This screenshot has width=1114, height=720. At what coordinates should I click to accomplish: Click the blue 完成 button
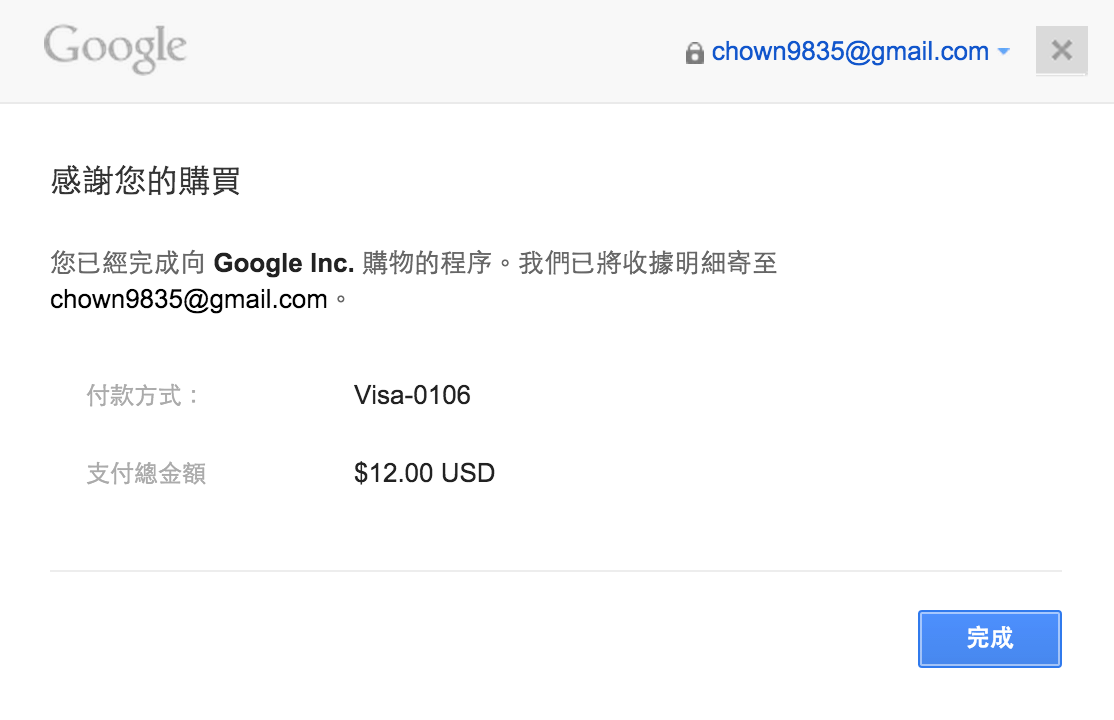point(990,638)
